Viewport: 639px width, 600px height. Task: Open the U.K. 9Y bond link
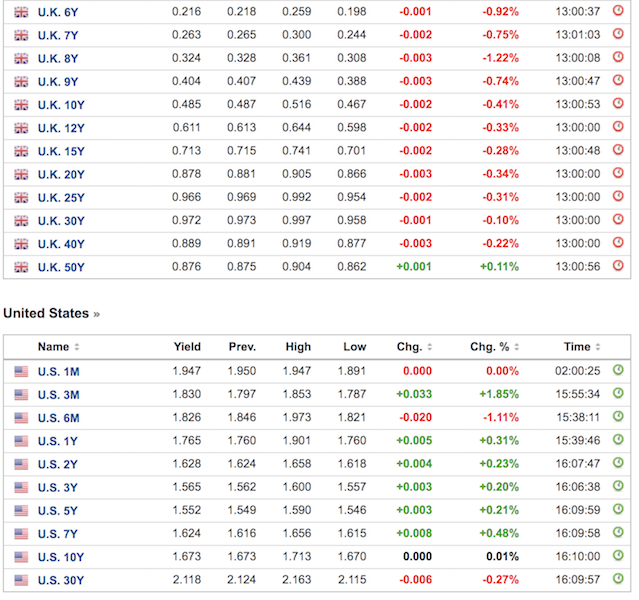[x=58, y=82]
